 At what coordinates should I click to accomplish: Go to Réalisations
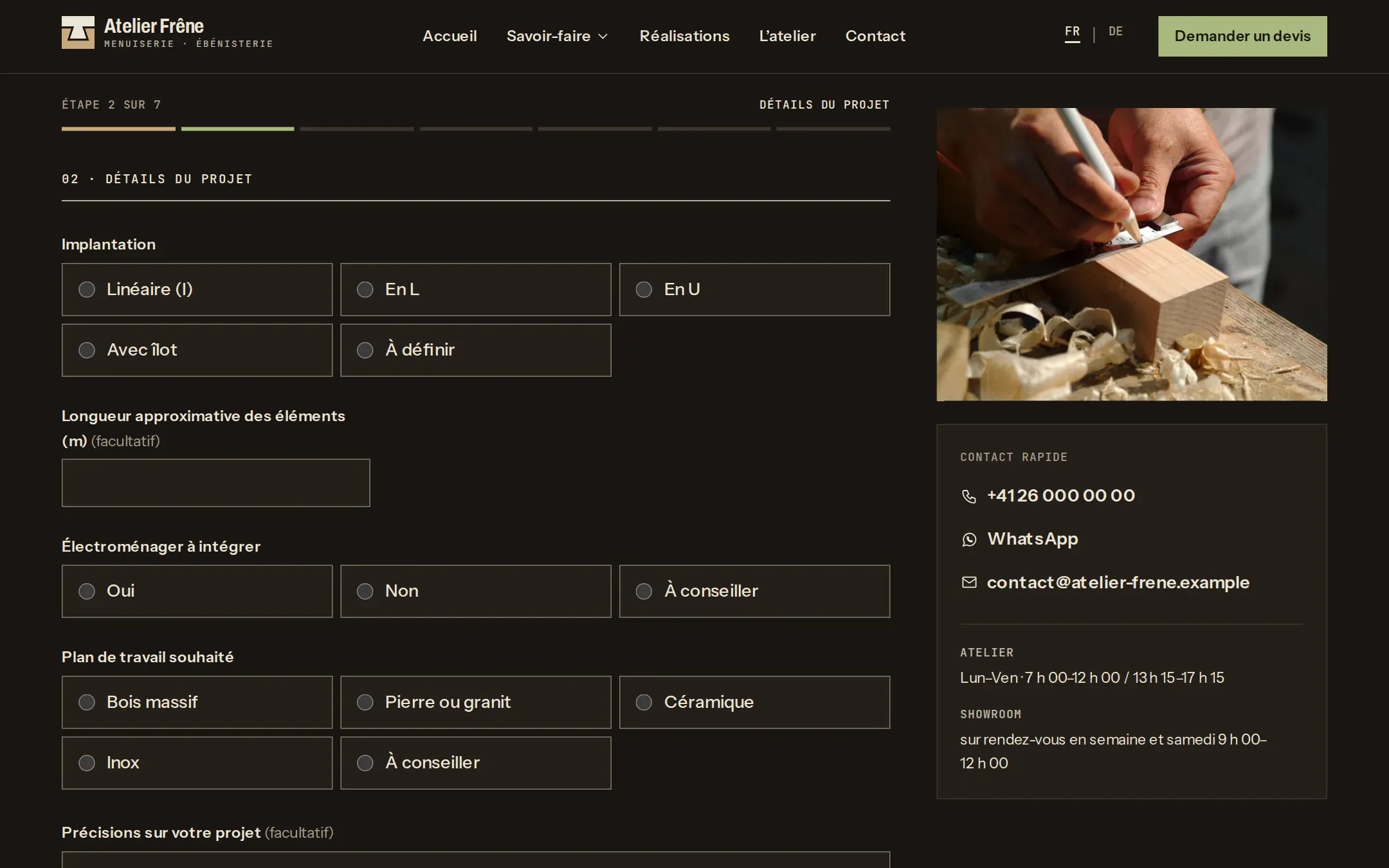(x=684, y=36)
